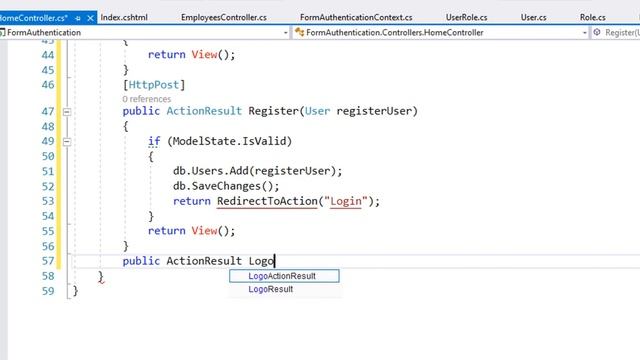Collapse the if block at line 49
Image resolution: width=640 pixels, height=360 pixels.
point(67,142)
